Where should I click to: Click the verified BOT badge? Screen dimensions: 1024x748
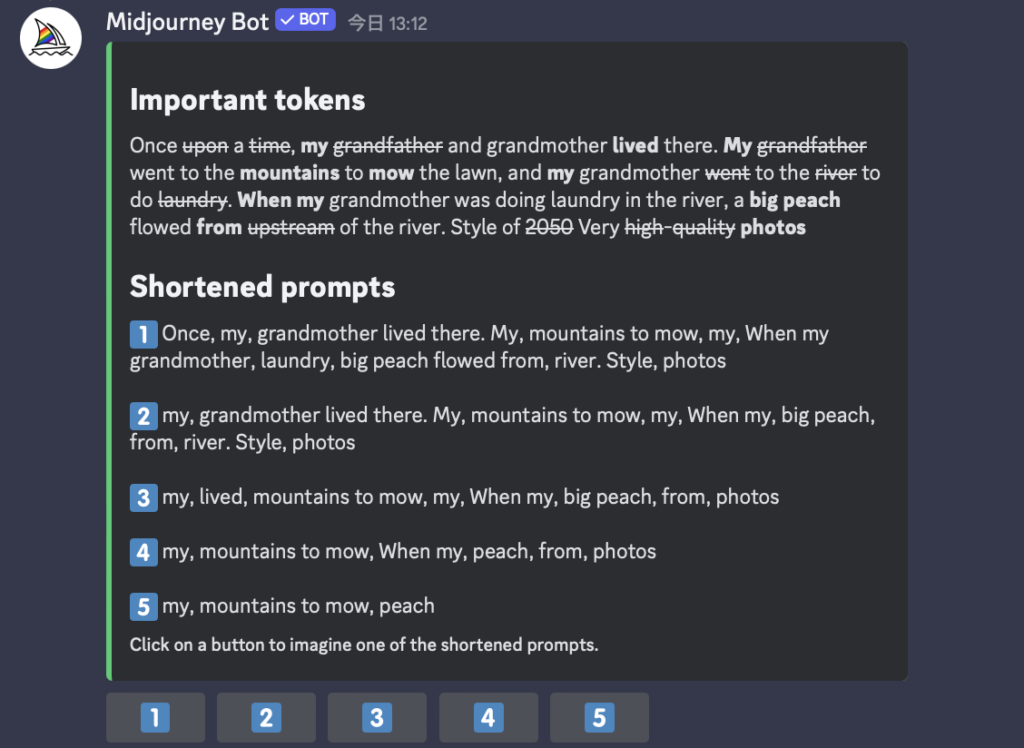click(305, 20)
